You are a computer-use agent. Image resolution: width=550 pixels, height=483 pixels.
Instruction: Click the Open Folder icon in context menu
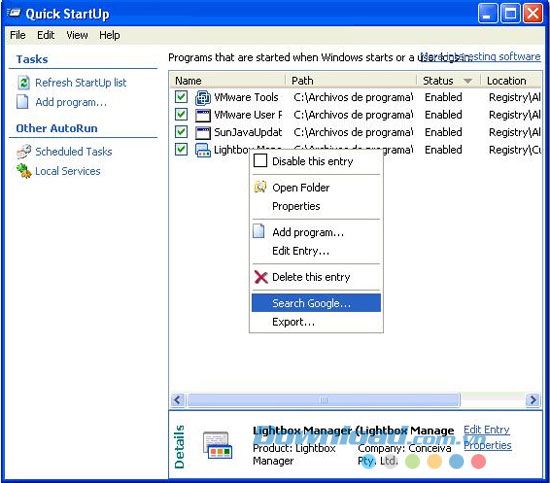coord(260,187)
